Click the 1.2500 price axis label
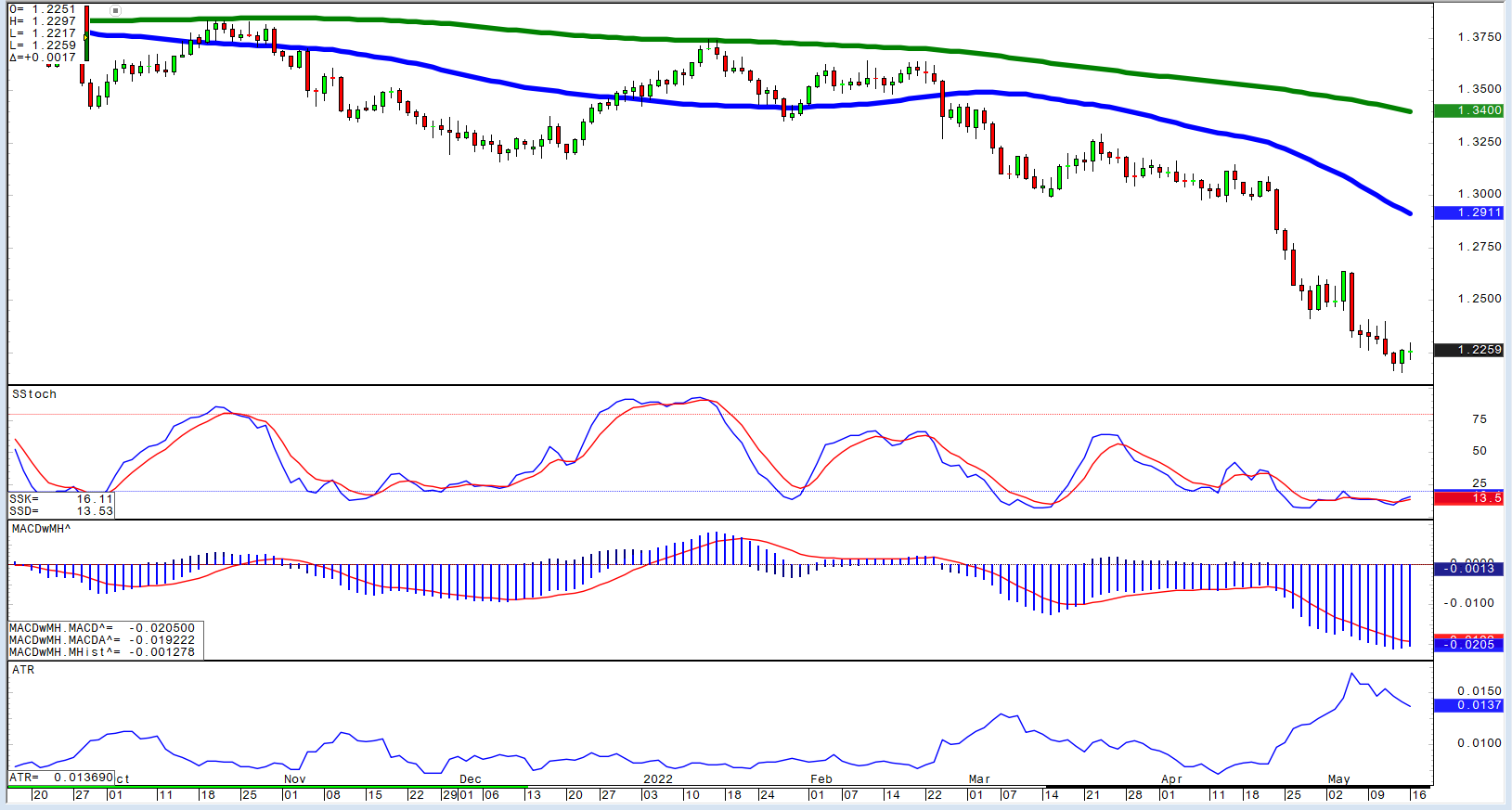Viewport: 1512px width, 810px height. pos(1480,299)
